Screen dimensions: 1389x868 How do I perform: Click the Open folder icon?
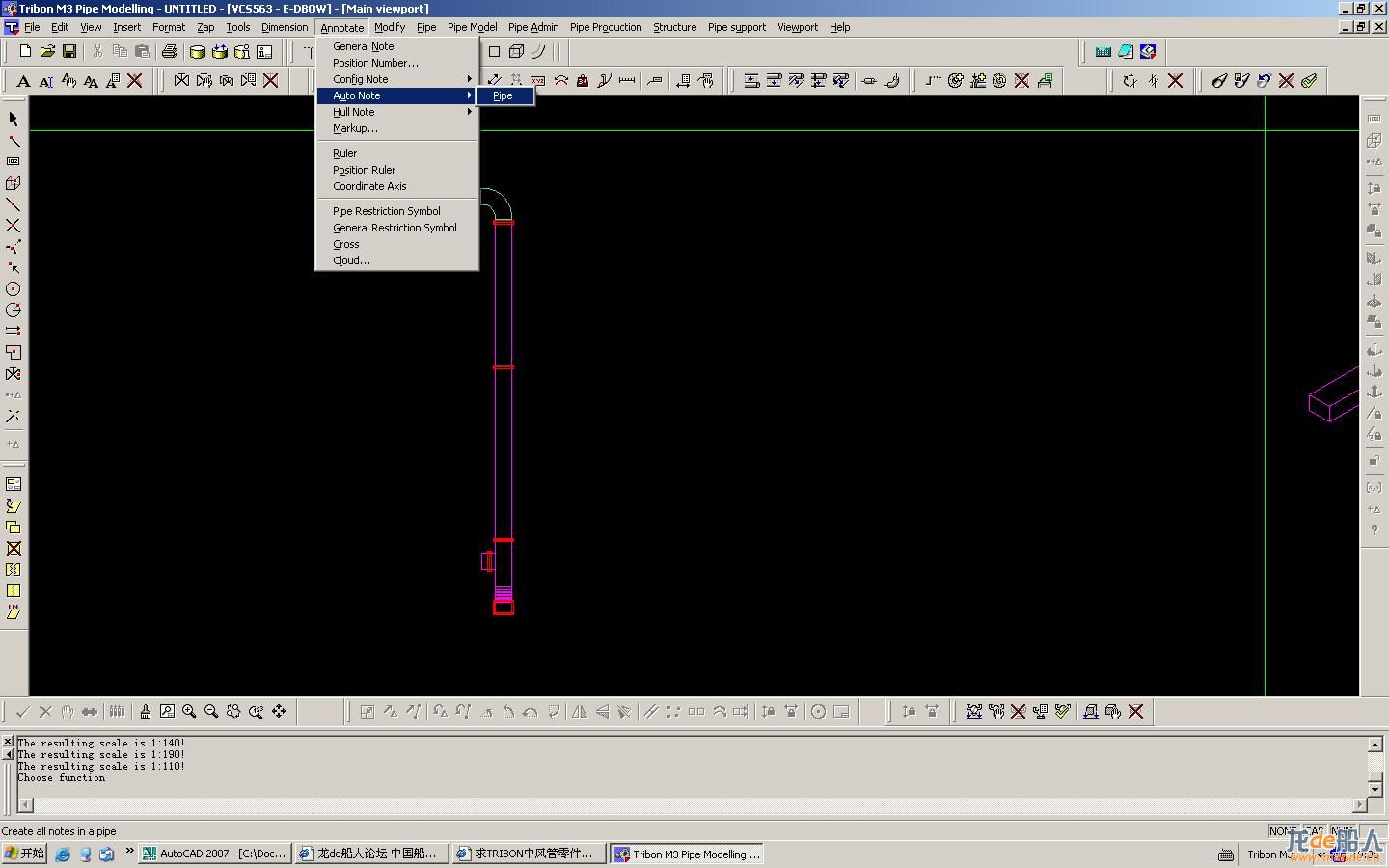point(47,51)
